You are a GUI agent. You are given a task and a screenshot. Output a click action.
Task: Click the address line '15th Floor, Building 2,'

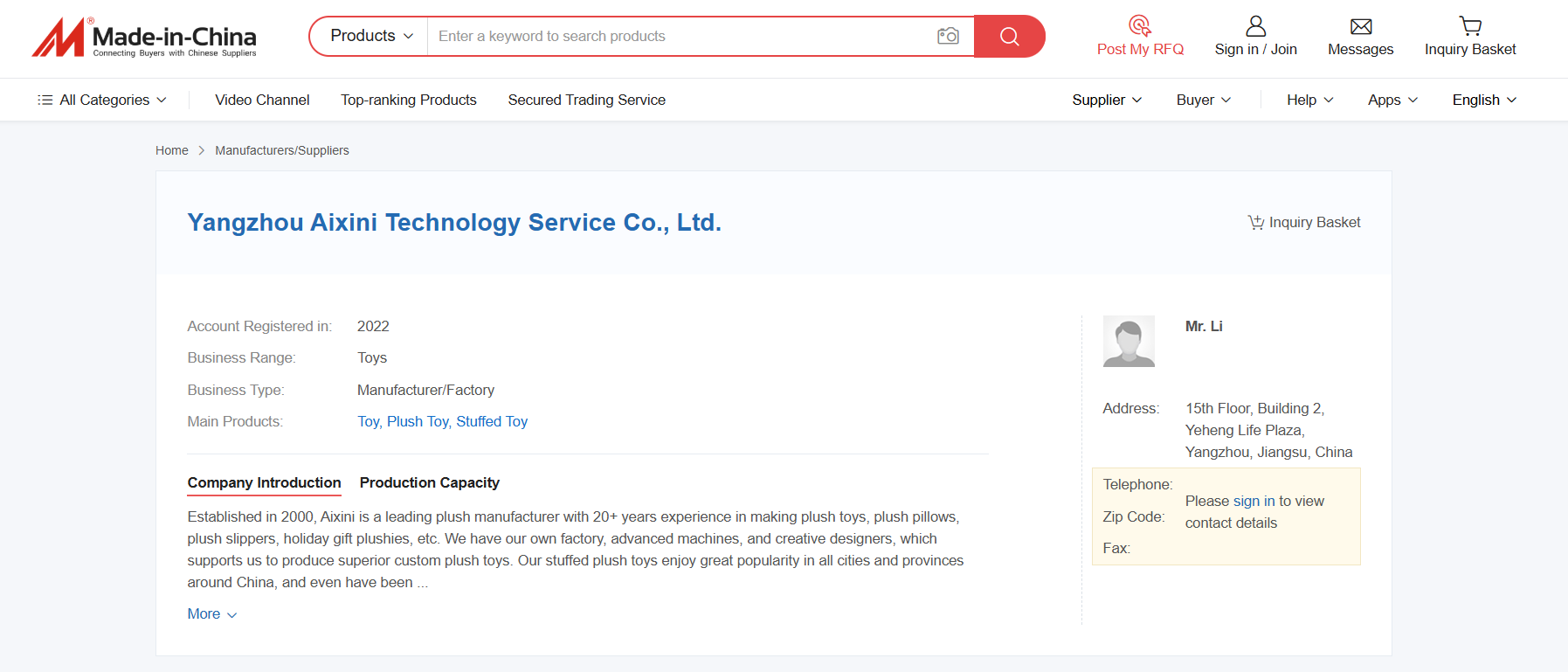click(1255, 408)
